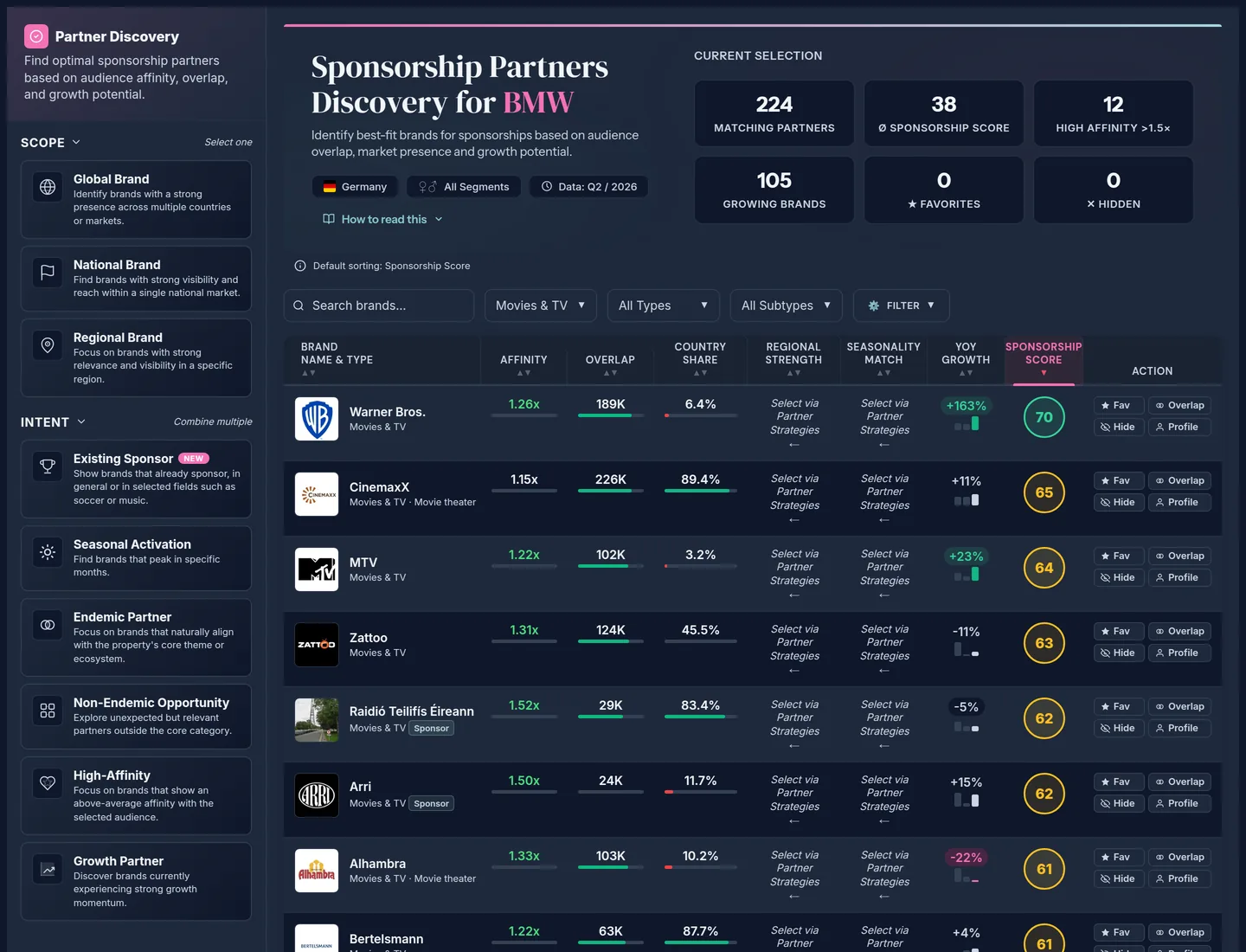Click the Arri logo icon
Screen dimensions: 1246x952
pos(317,795)
